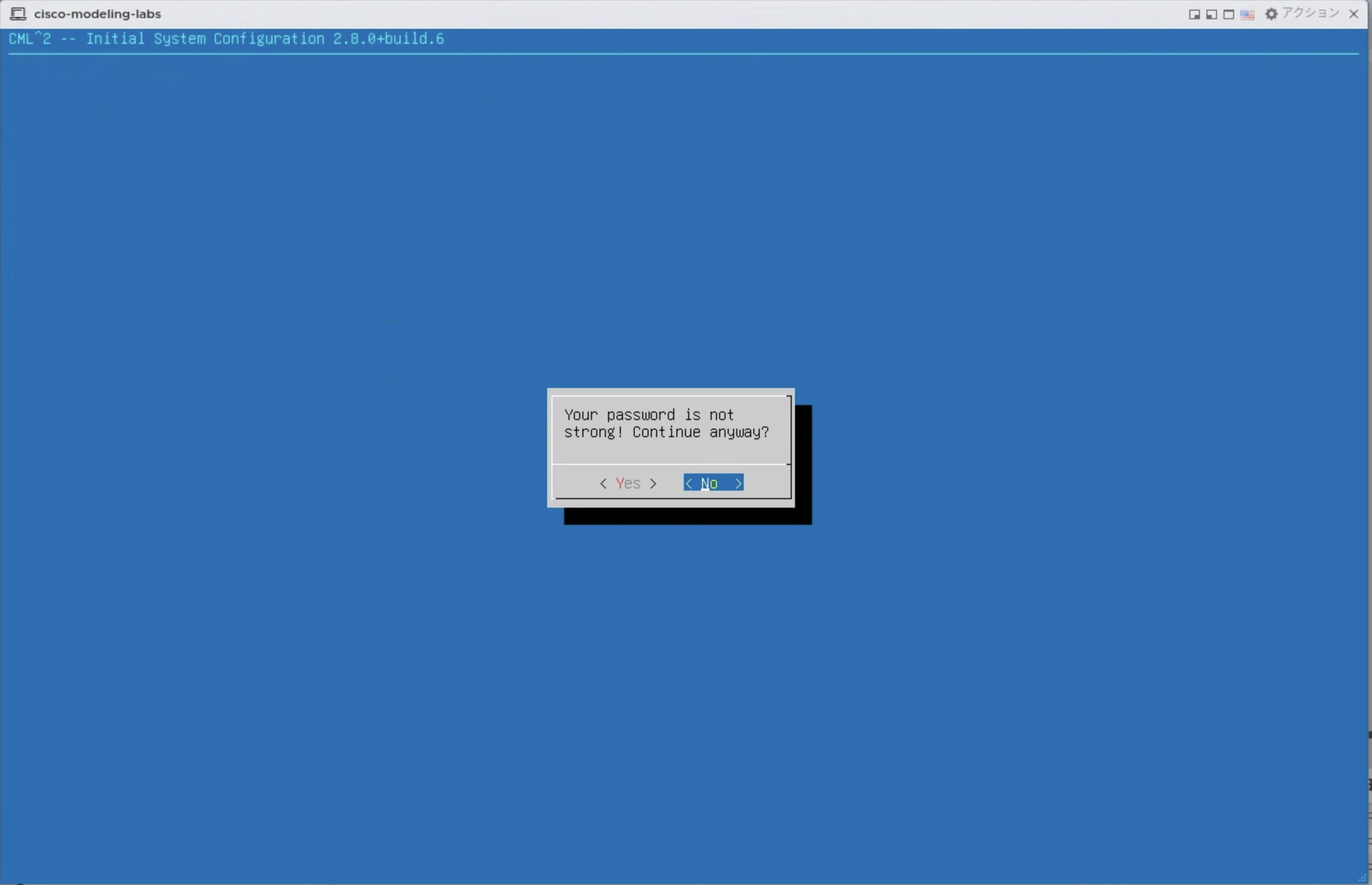Click empty title bar area beside window title
This screenshot has height=885, width=1372.
632,14
